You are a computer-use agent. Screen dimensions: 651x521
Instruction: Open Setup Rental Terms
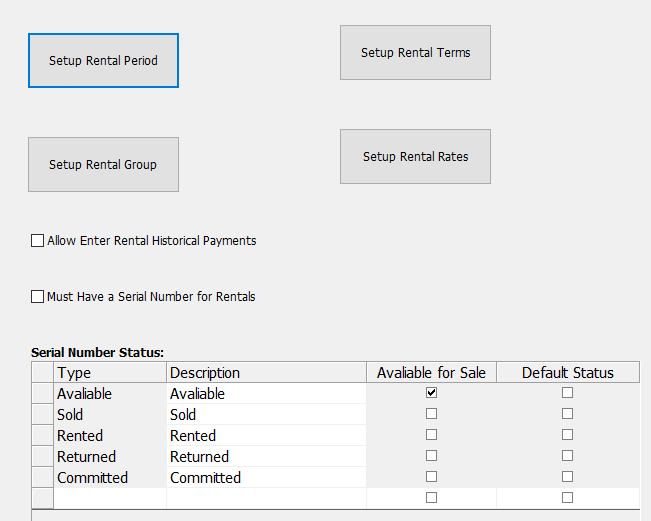pos(415,52)
